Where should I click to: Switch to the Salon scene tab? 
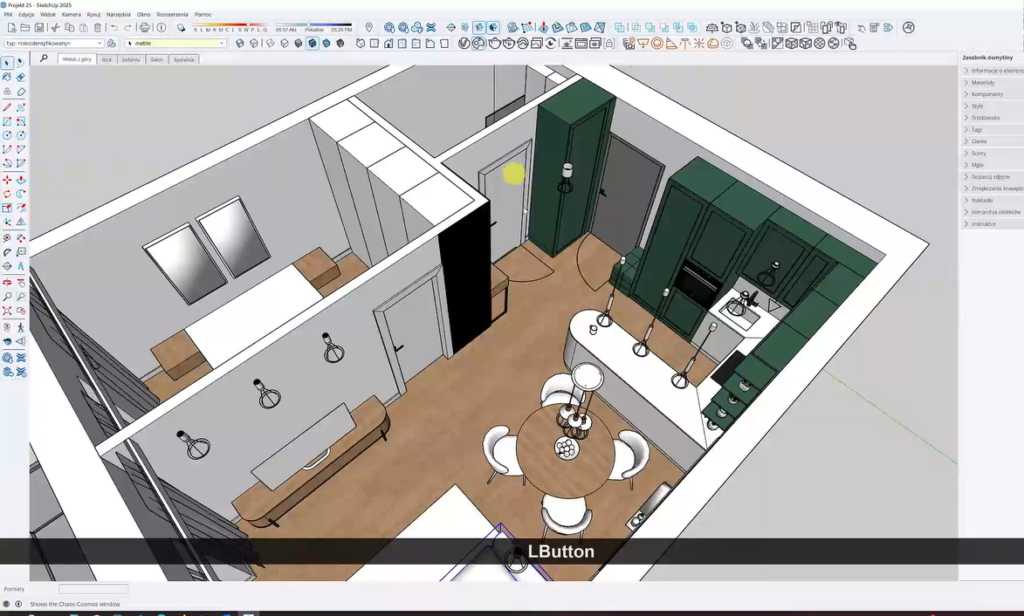tap(157, 60)
